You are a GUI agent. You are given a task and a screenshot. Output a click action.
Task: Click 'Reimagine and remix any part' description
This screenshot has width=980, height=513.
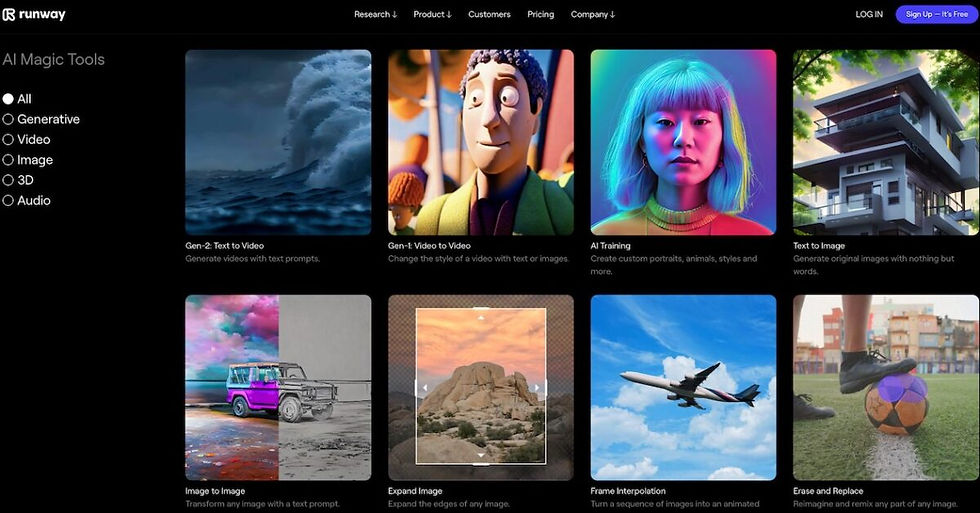875,504
